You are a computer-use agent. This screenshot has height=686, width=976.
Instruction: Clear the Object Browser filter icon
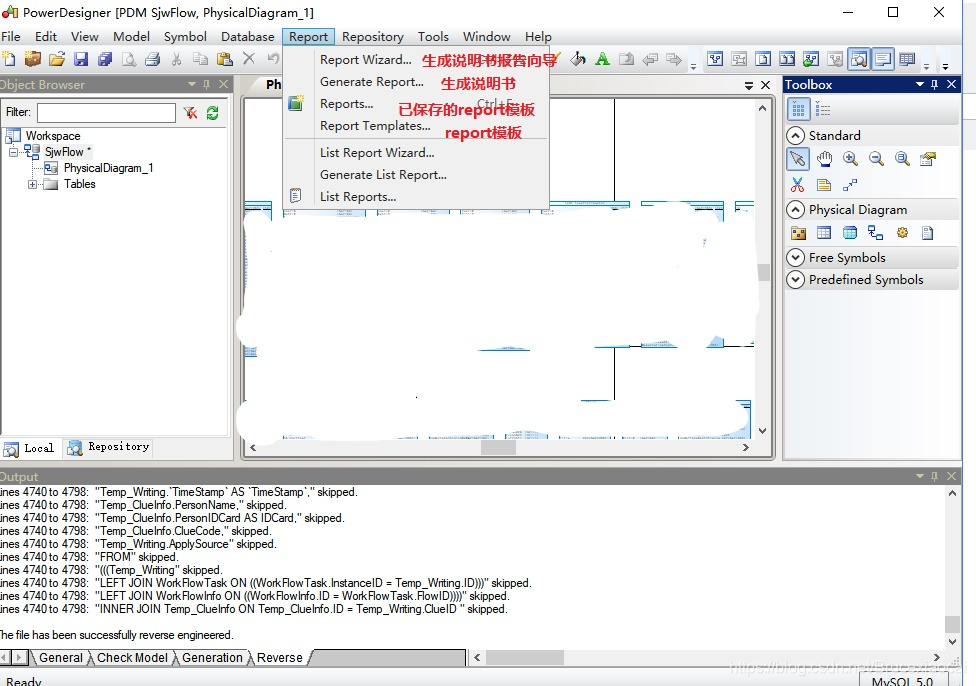click(x=190, y=113)
